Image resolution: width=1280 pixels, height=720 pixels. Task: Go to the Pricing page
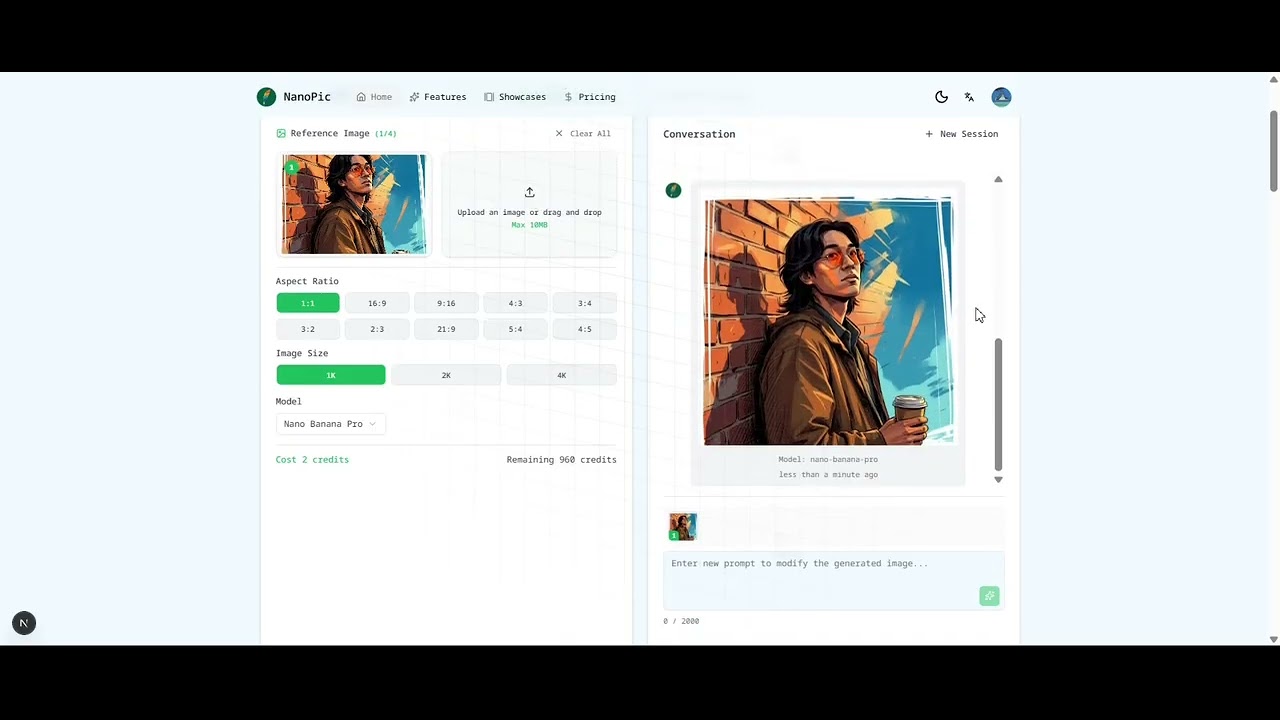point(590,97)
